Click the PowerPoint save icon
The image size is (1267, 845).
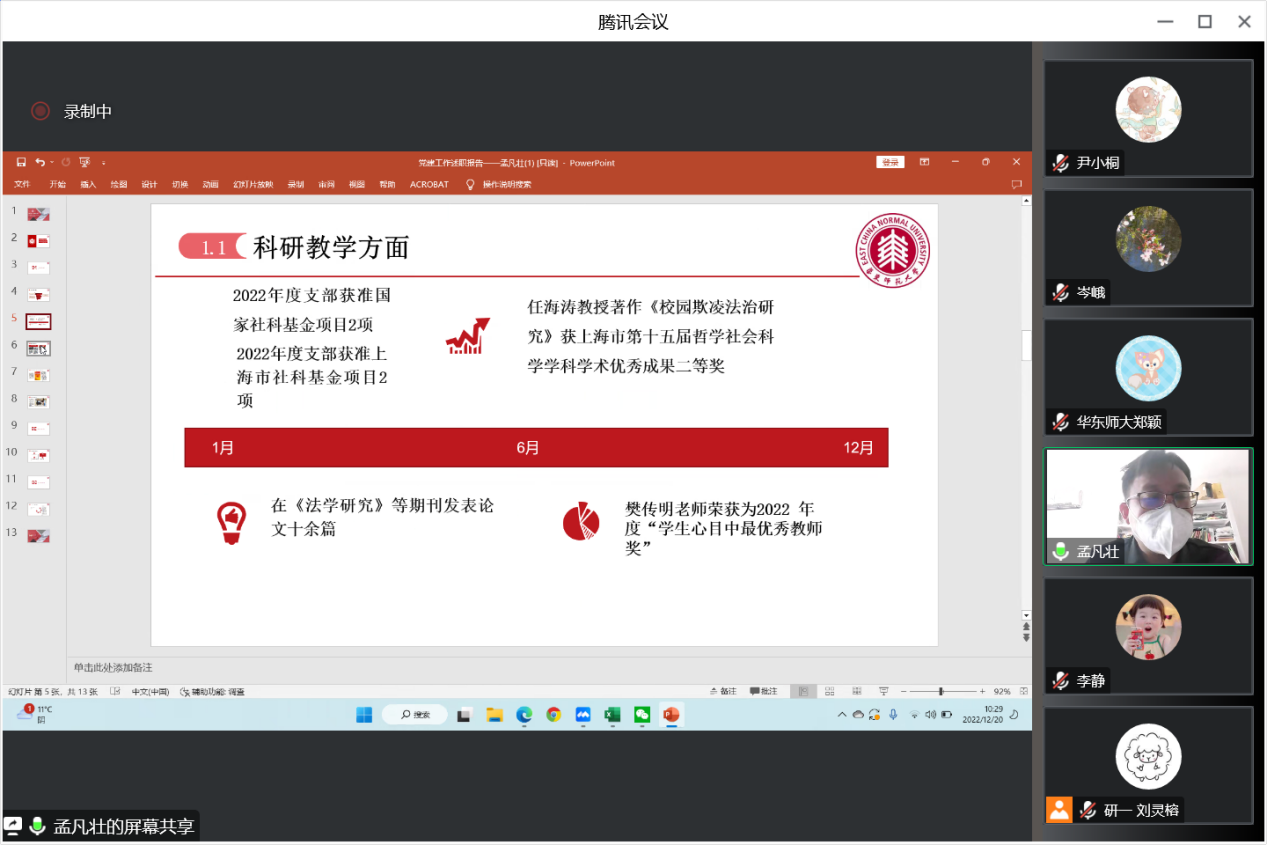pos(21,162)
